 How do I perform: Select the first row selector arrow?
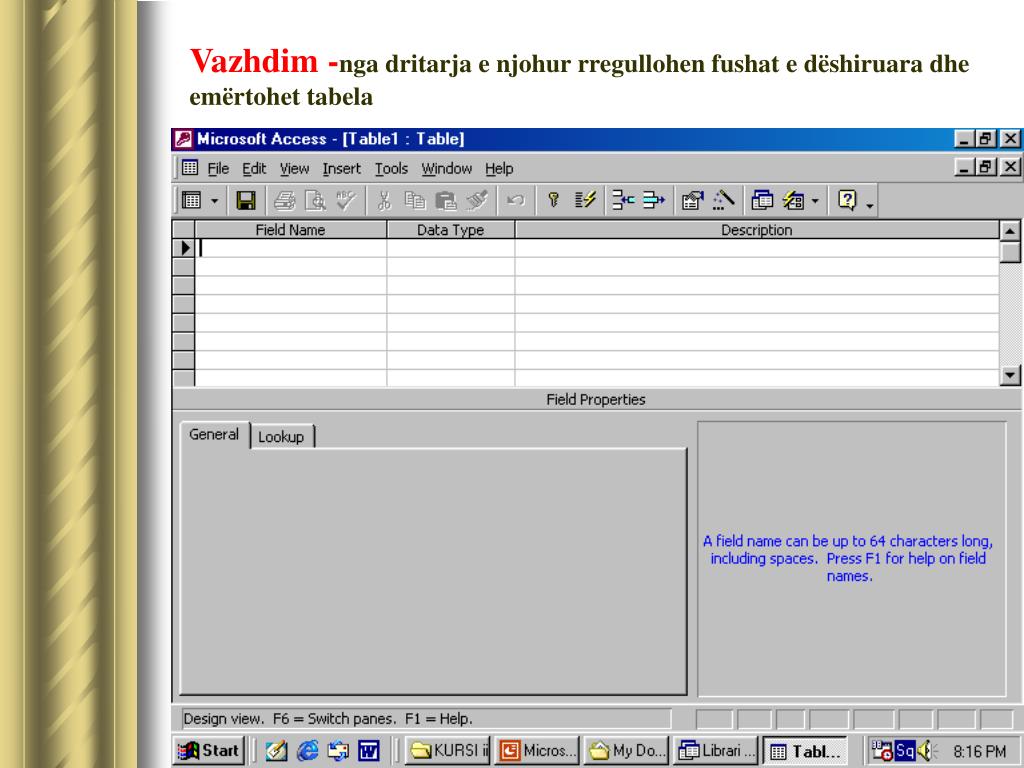pos(184,248)
